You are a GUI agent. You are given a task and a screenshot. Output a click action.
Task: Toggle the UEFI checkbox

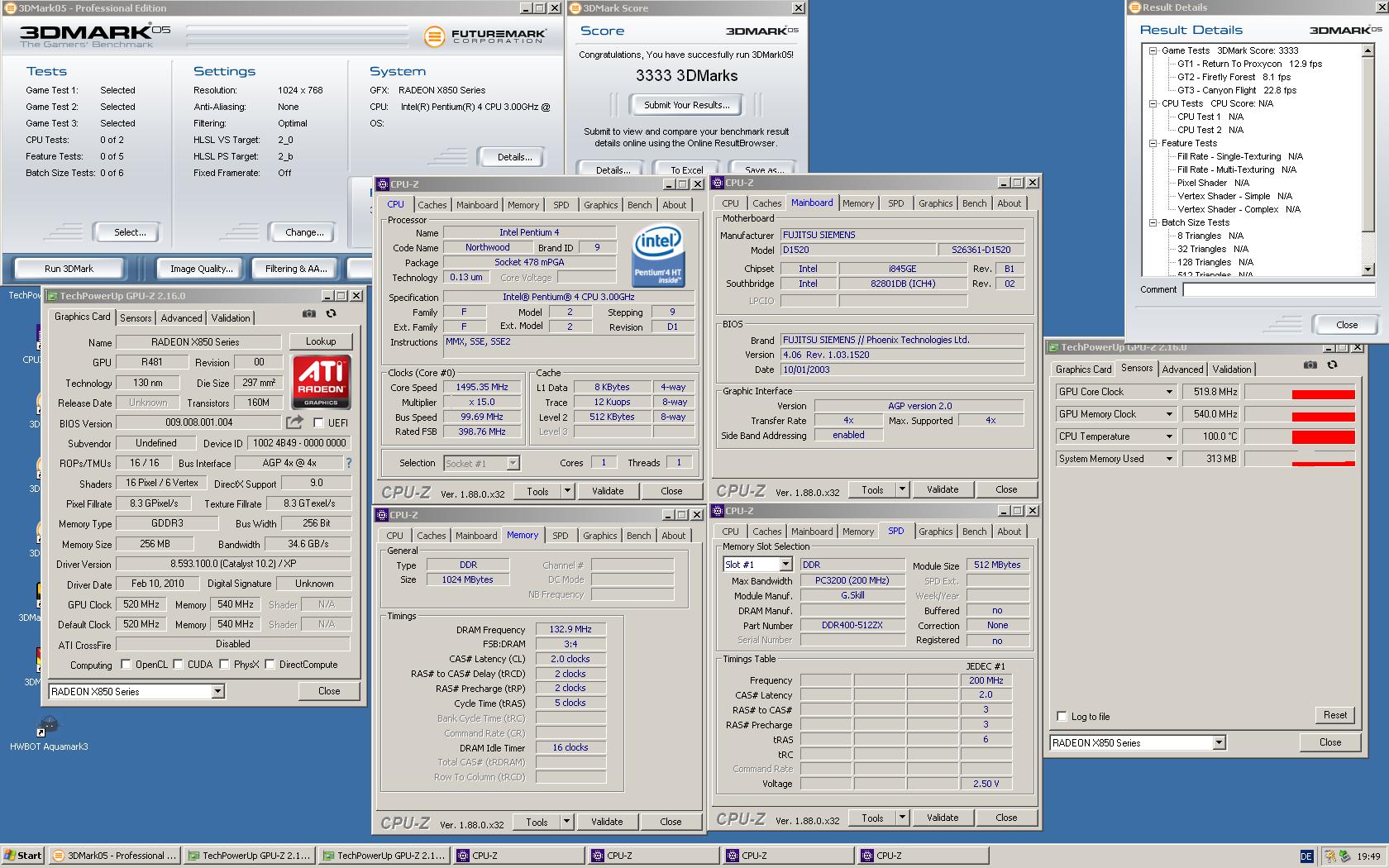pos(318,423)
